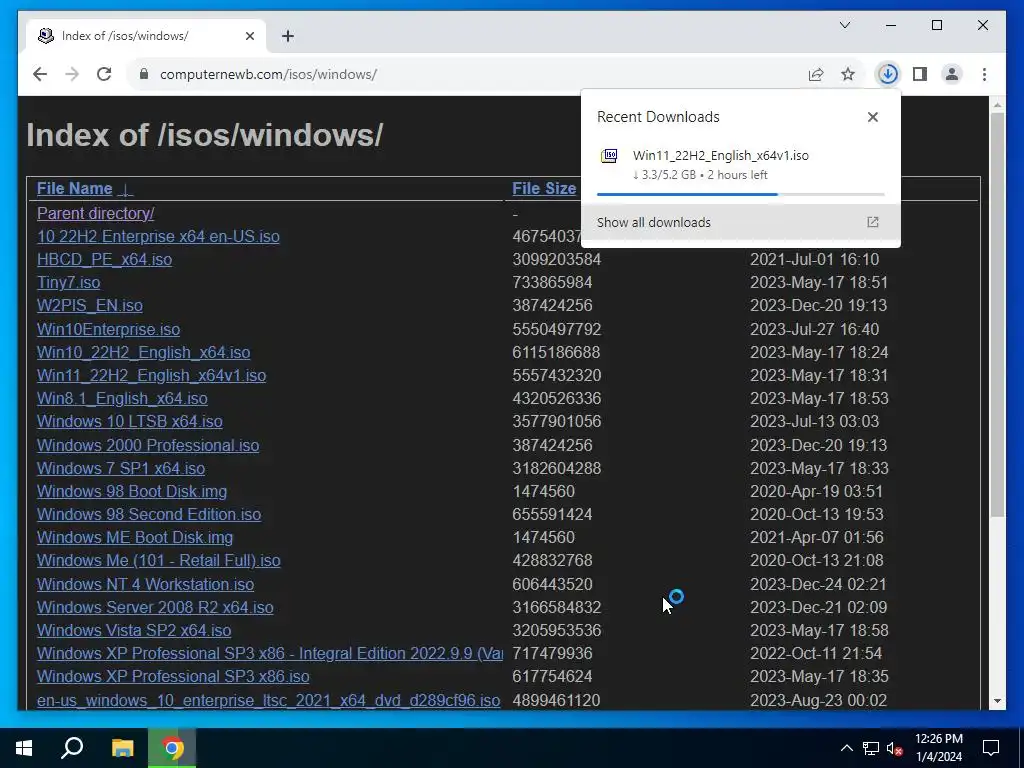This screenshot has height=768, width=1024.
Task: Open downloads page external link icon
Action: coord(872,222)
